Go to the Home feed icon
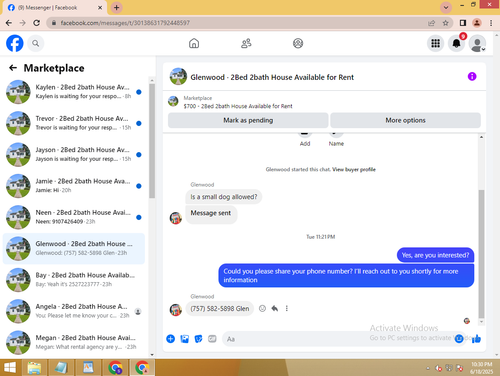The width and height of the screenshot is (500, 376). [194, 43]
